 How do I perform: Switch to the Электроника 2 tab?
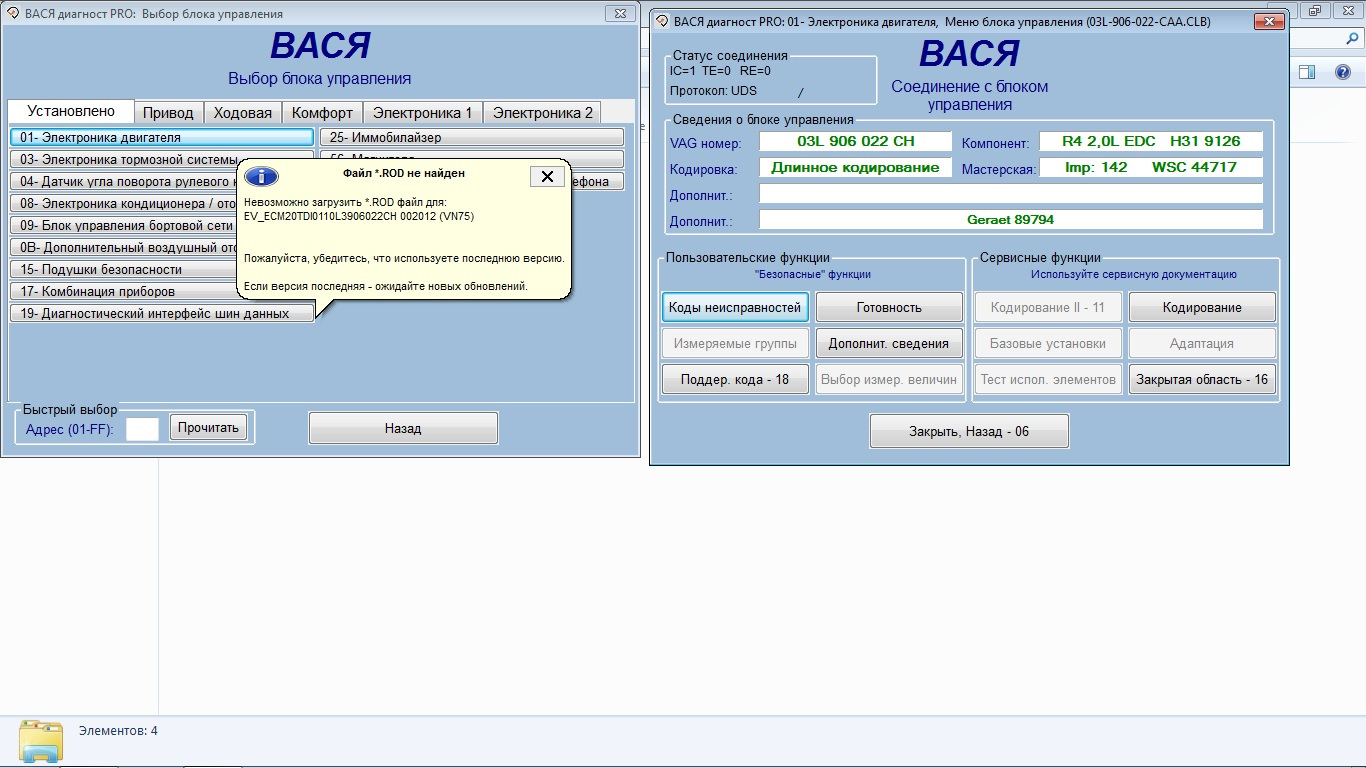point(543,112)
